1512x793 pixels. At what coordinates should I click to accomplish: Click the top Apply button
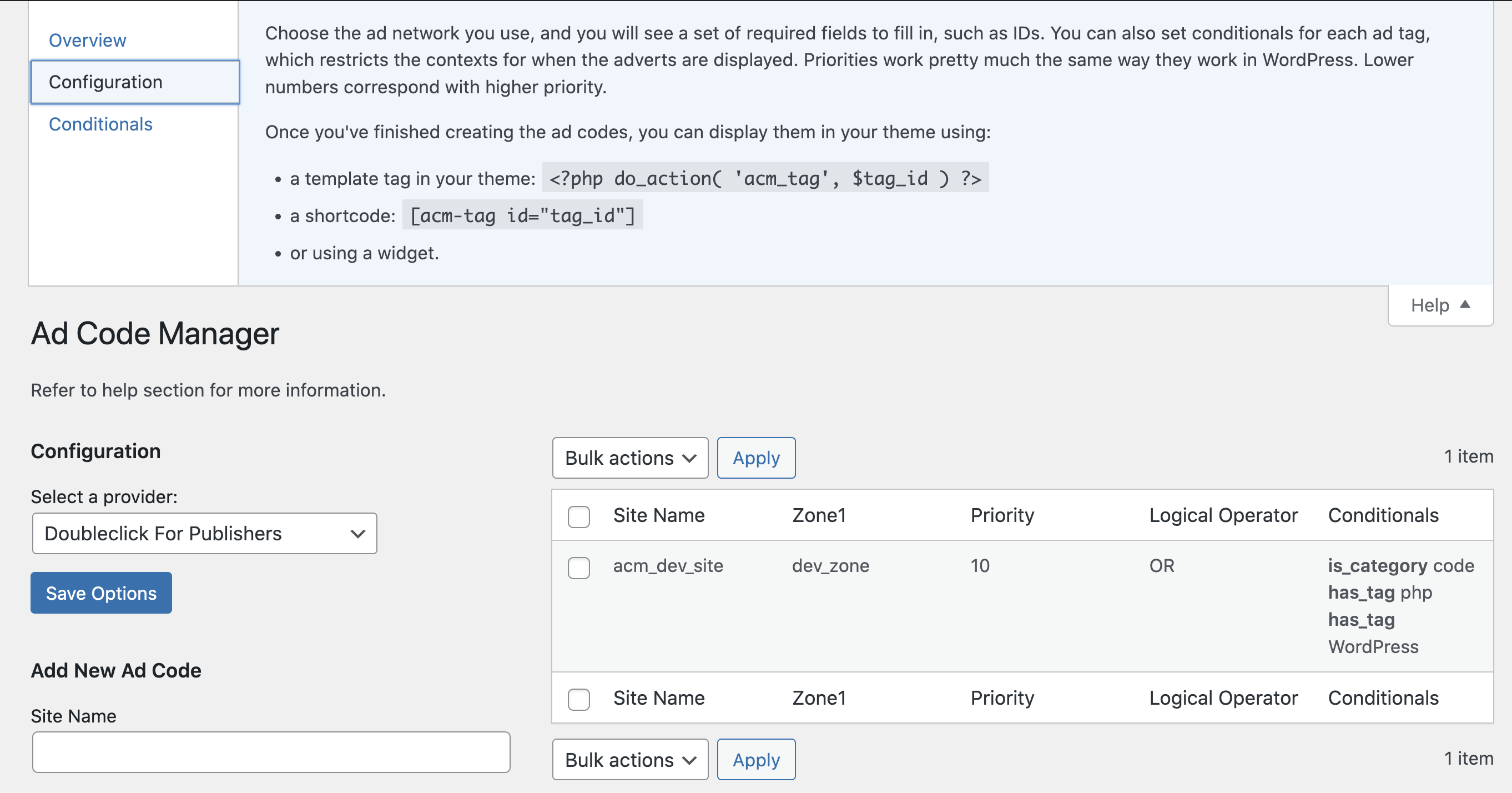click(756, 458)
